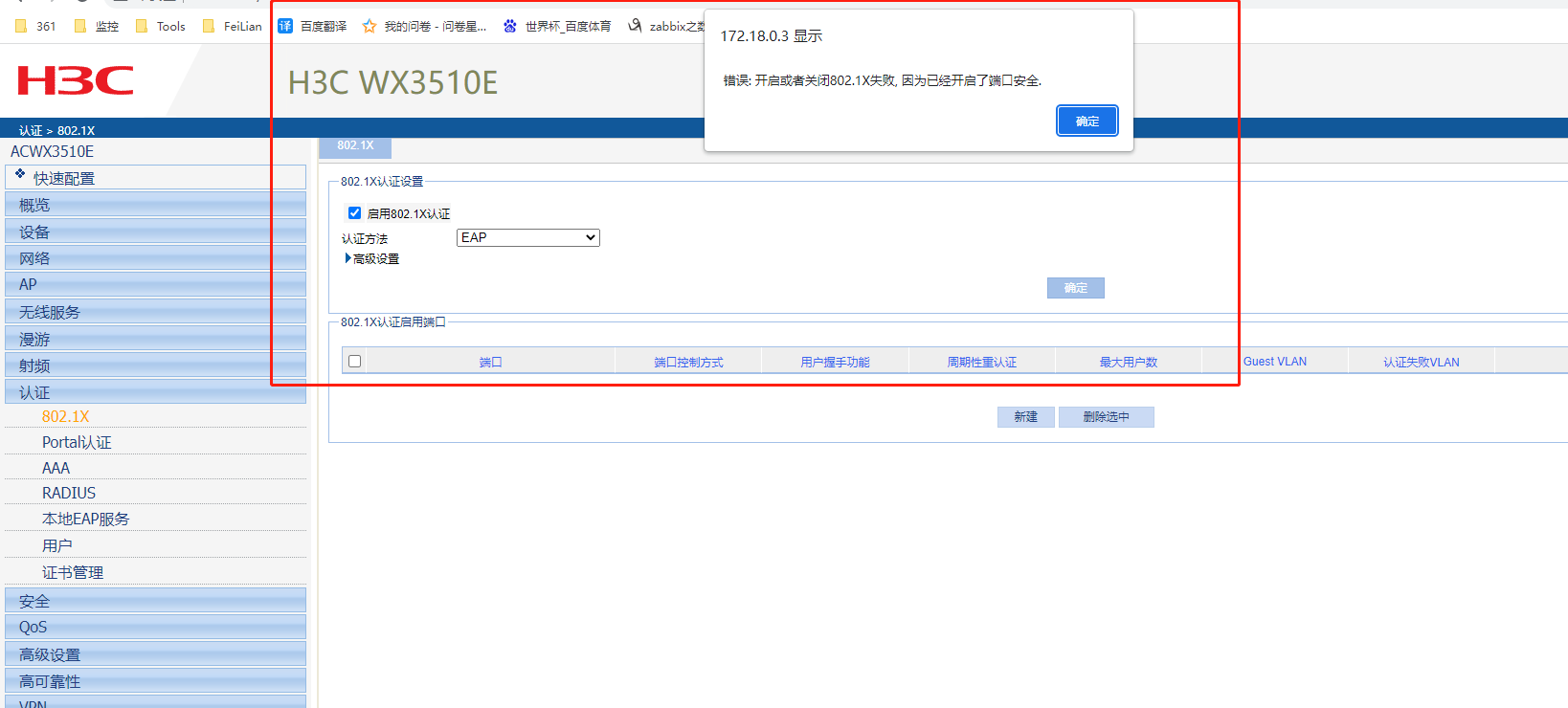Expand the 概览 sidebar section

tap(155, 204)
